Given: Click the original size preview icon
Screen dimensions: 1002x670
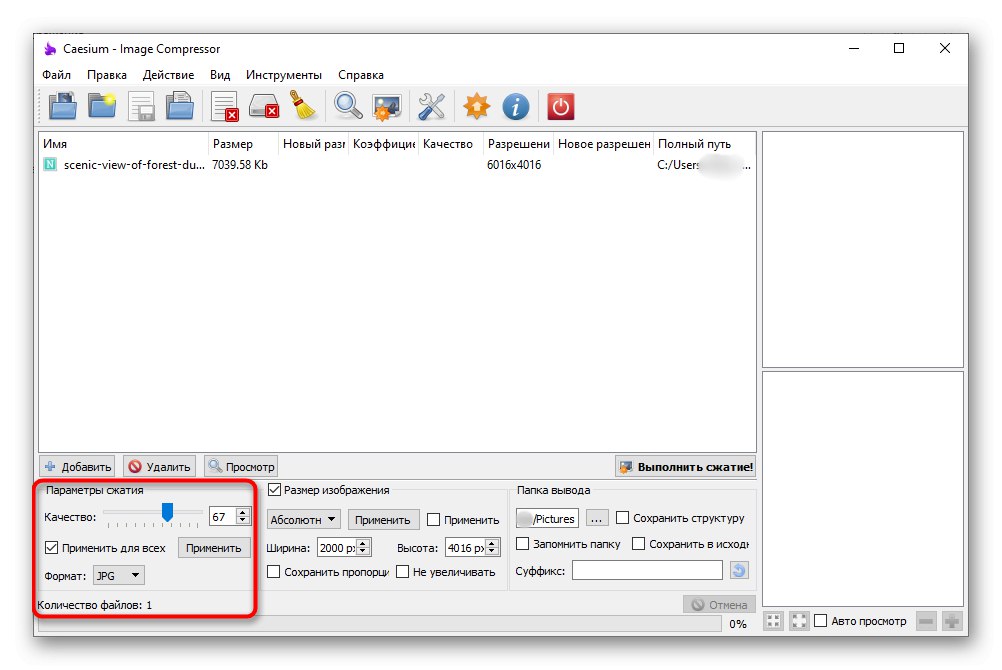Looking at the screenshot, I should point(799,621).
